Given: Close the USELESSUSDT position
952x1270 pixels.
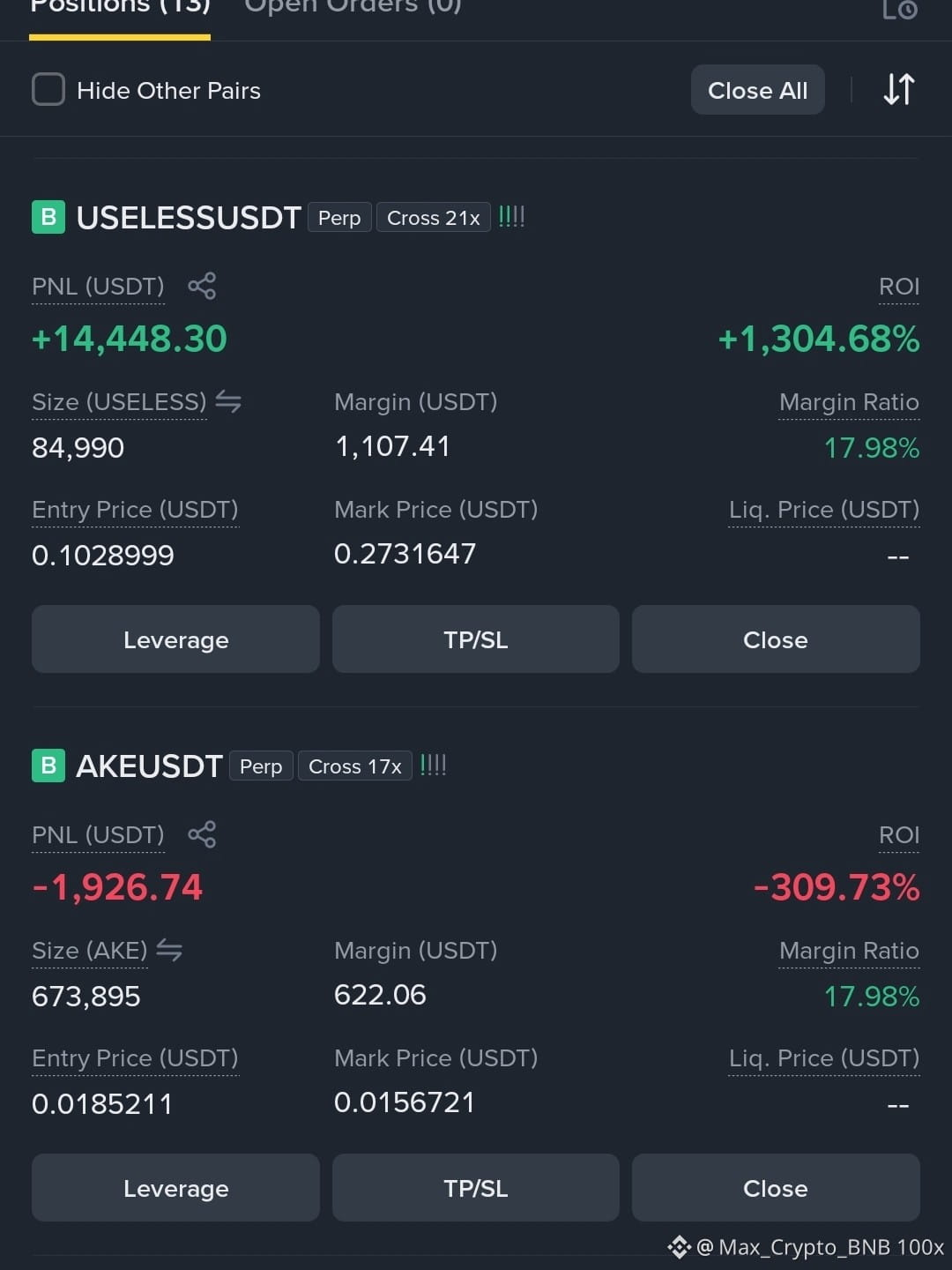Looking at the screenshot, I should pyautogui.click(x=776, y=639).
